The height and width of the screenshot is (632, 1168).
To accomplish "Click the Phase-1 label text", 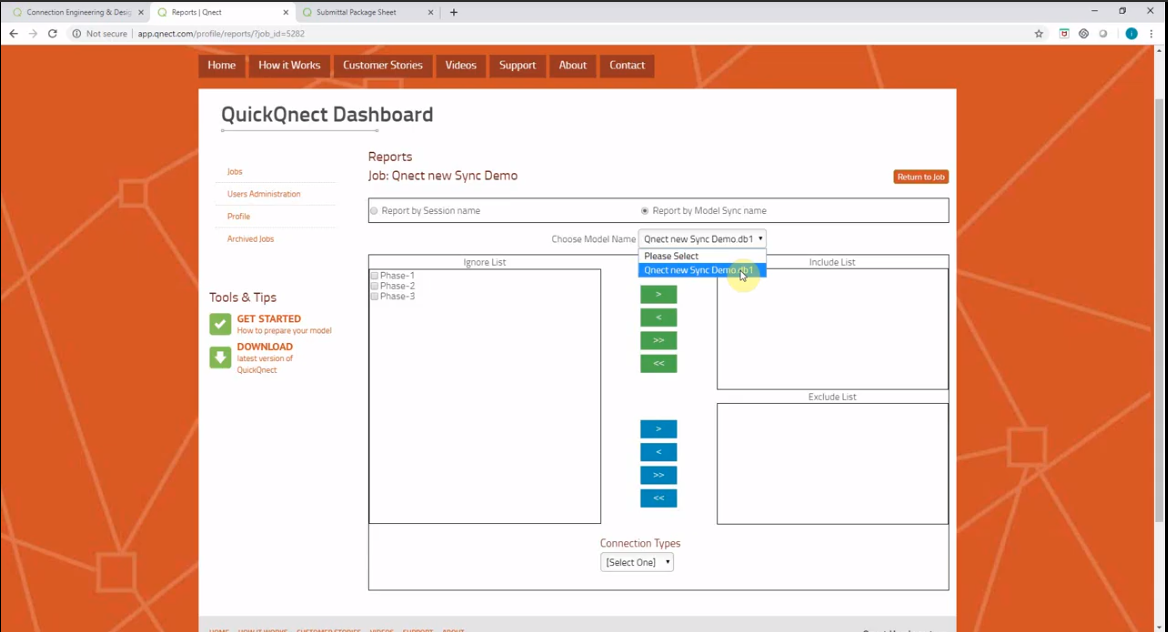I will point(397,276).
